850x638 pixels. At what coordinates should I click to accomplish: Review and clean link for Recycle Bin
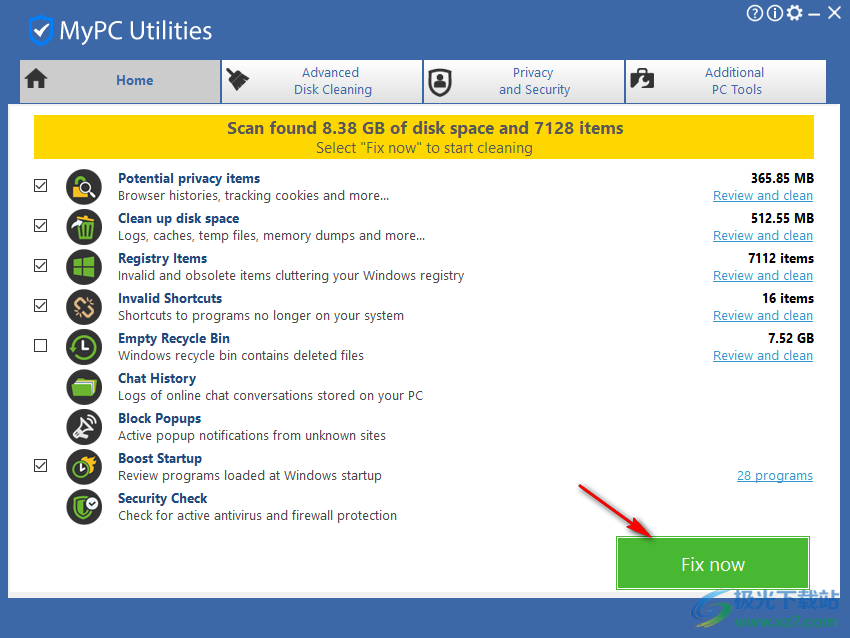[763, 356]
